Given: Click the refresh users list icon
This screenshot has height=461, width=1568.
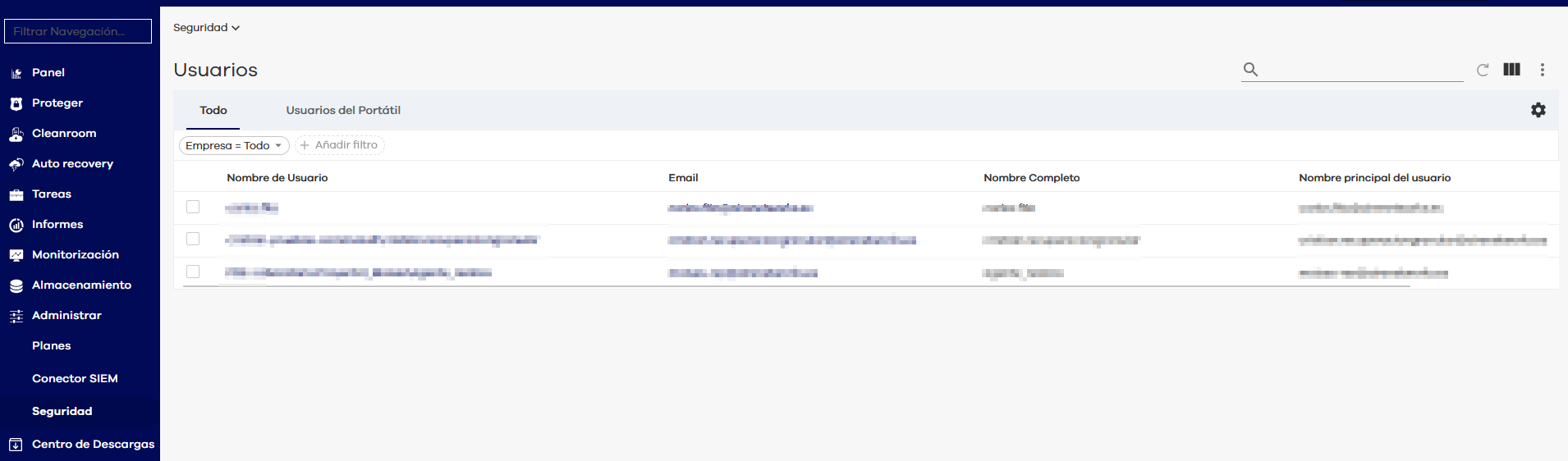Looking at the screenshot, I should coord(1483,70).
